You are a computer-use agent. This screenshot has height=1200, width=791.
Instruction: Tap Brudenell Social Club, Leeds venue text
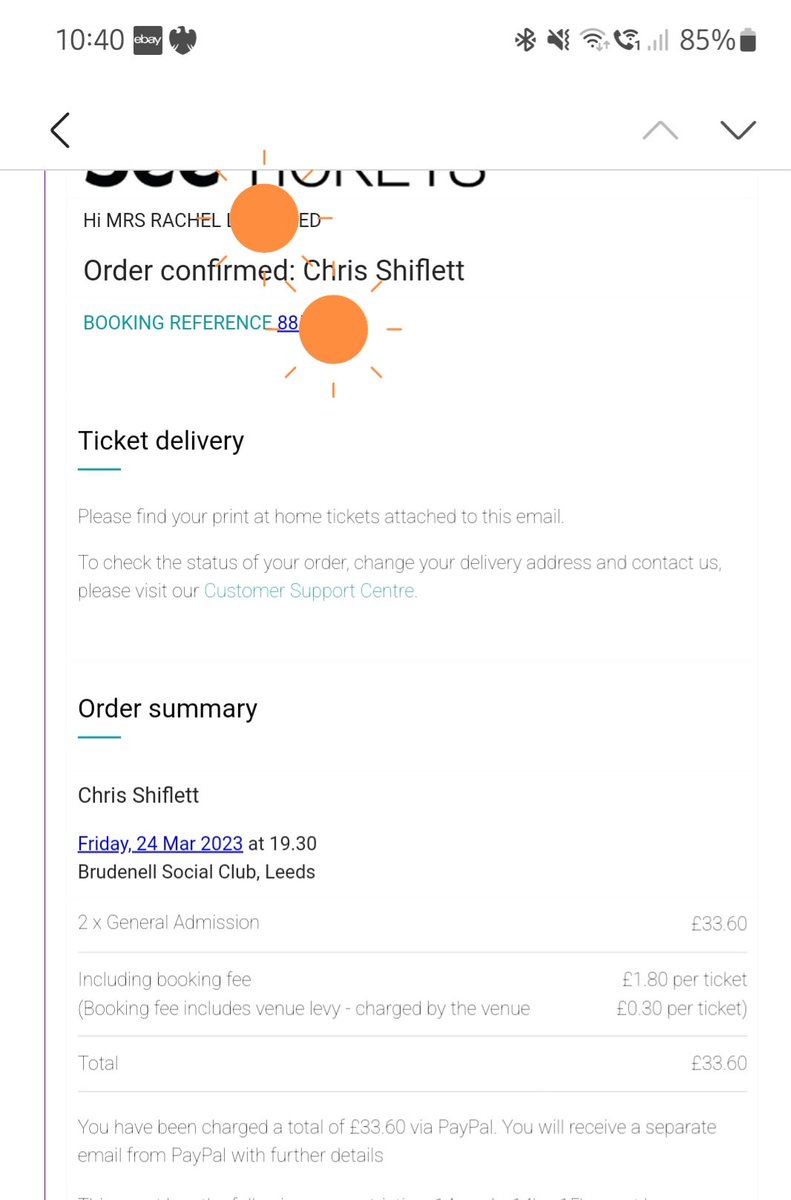click(x=196, y=872)
